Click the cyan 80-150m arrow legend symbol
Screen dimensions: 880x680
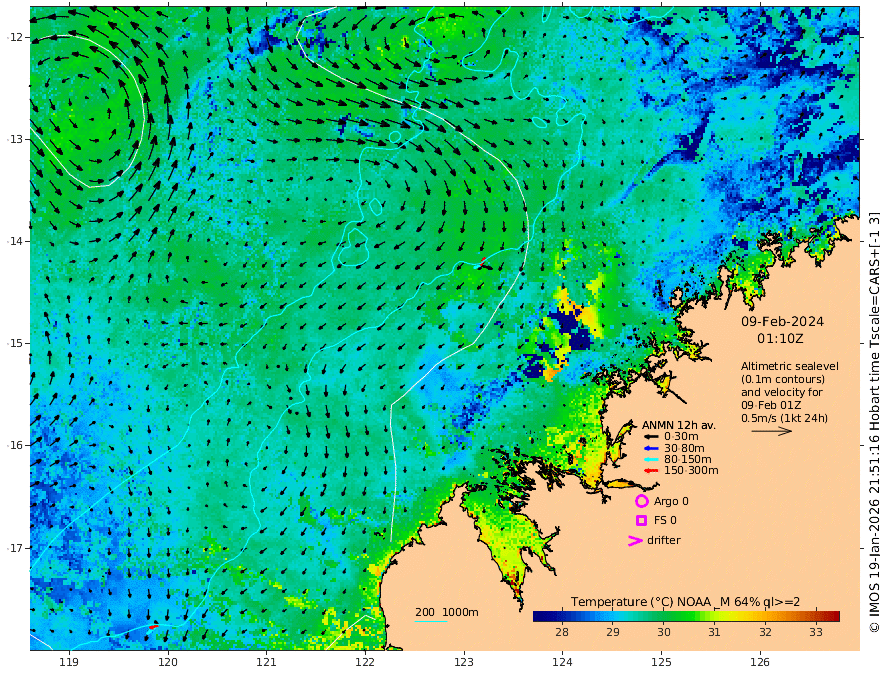click(651, 460)
